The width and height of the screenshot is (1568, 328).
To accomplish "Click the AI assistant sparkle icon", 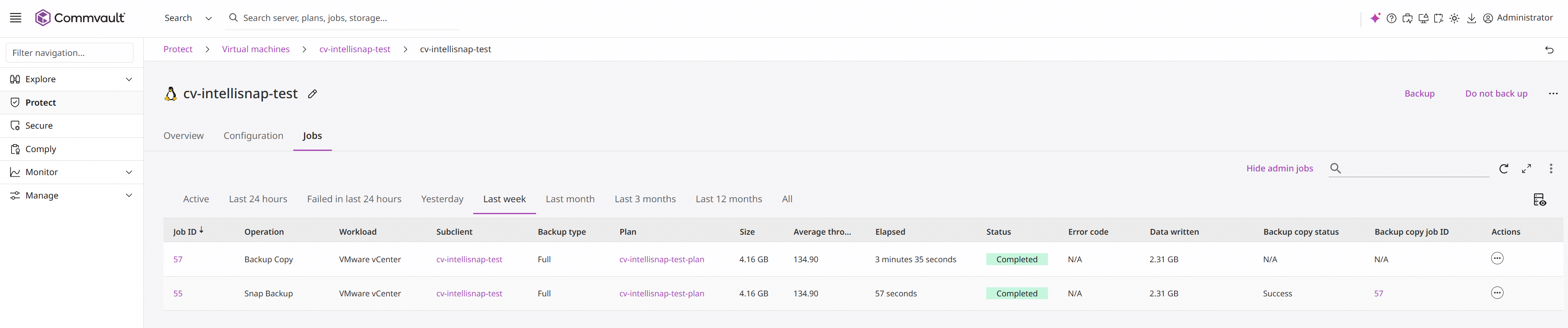I will (x=1375, y=18).
